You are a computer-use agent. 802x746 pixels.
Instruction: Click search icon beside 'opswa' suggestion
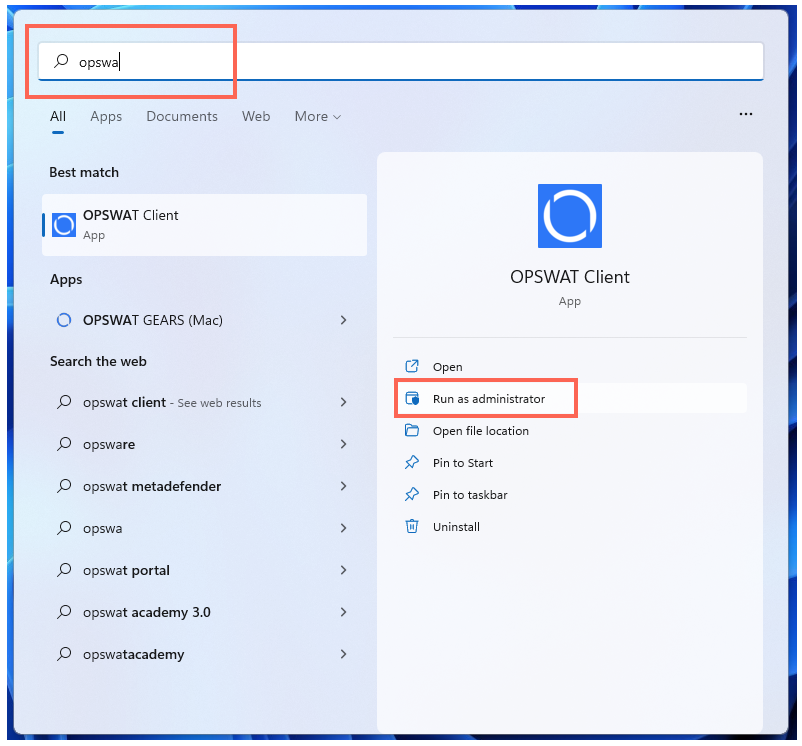[x=64, y=528]
